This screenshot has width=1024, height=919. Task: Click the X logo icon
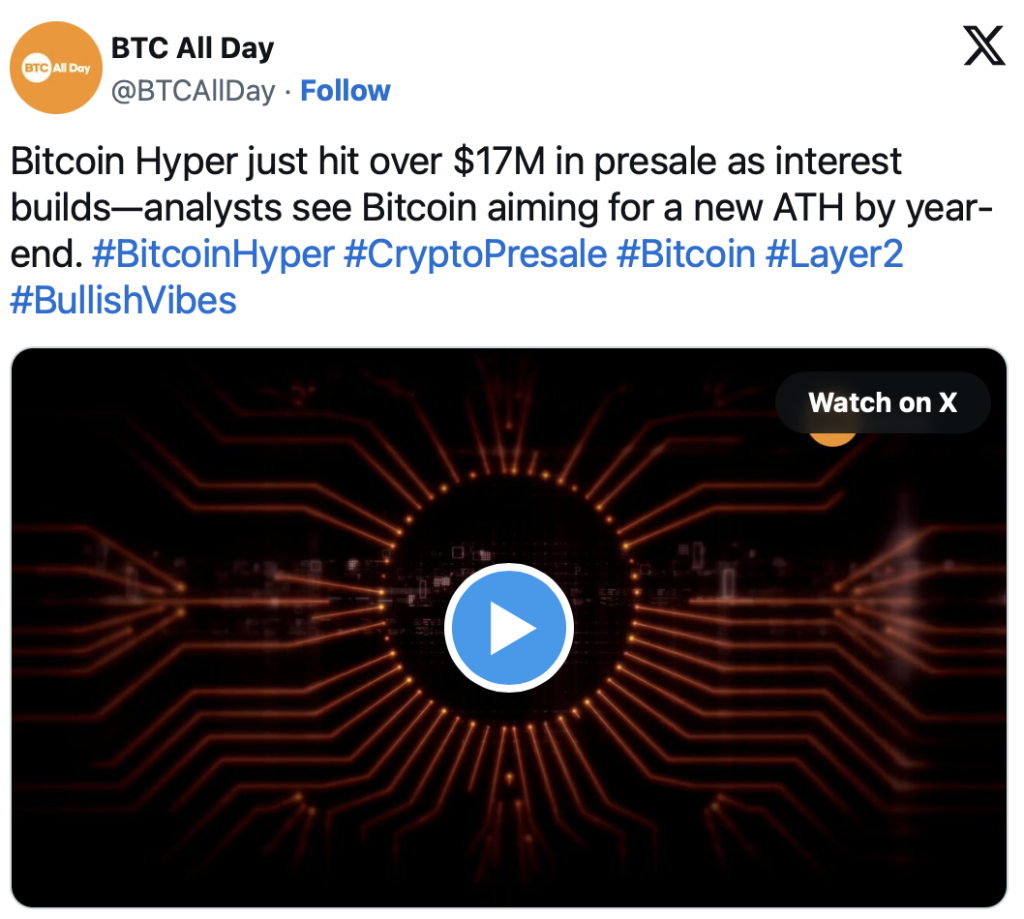[x=984, y=46]
